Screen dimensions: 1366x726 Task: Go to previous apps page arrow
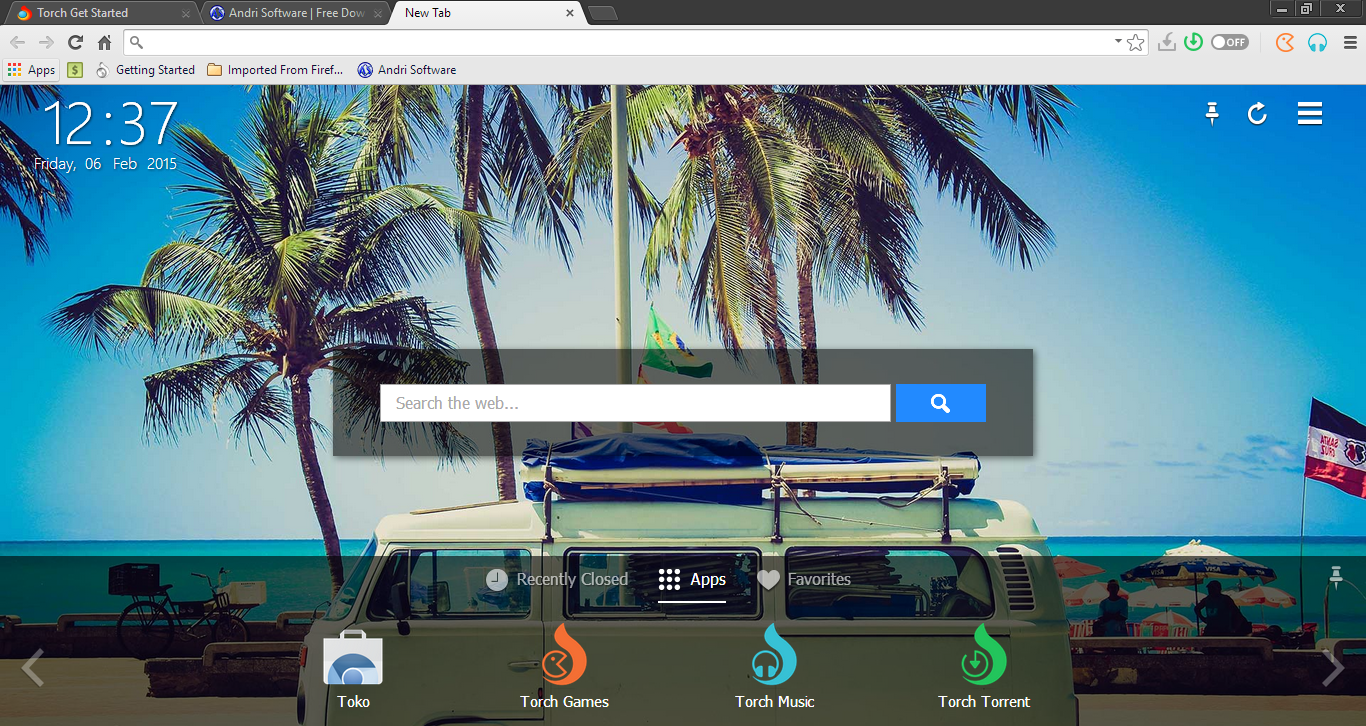tap(33, 668)
